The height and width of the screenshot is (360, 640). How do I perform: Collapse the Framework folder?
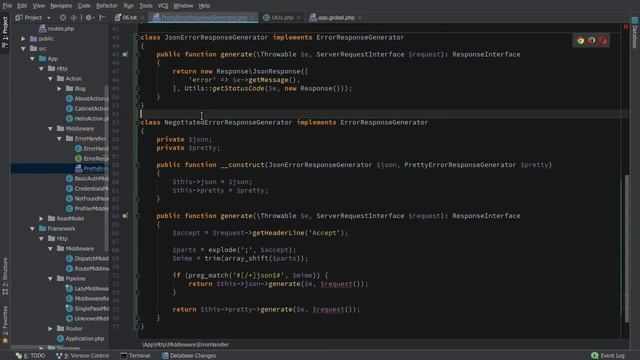pyautogui.click(x=32, y=229)
